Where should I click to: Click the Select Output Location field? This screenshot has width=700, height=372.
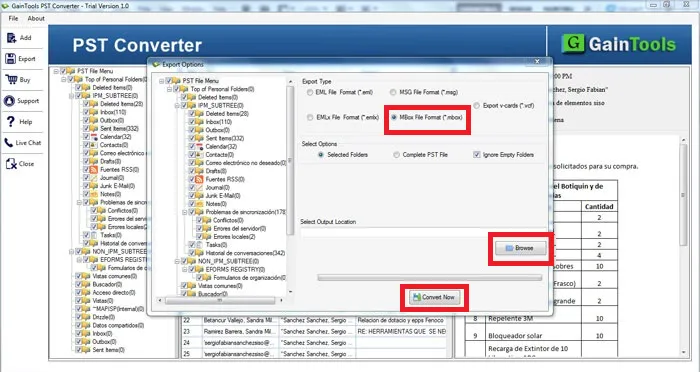coord(423,232)
